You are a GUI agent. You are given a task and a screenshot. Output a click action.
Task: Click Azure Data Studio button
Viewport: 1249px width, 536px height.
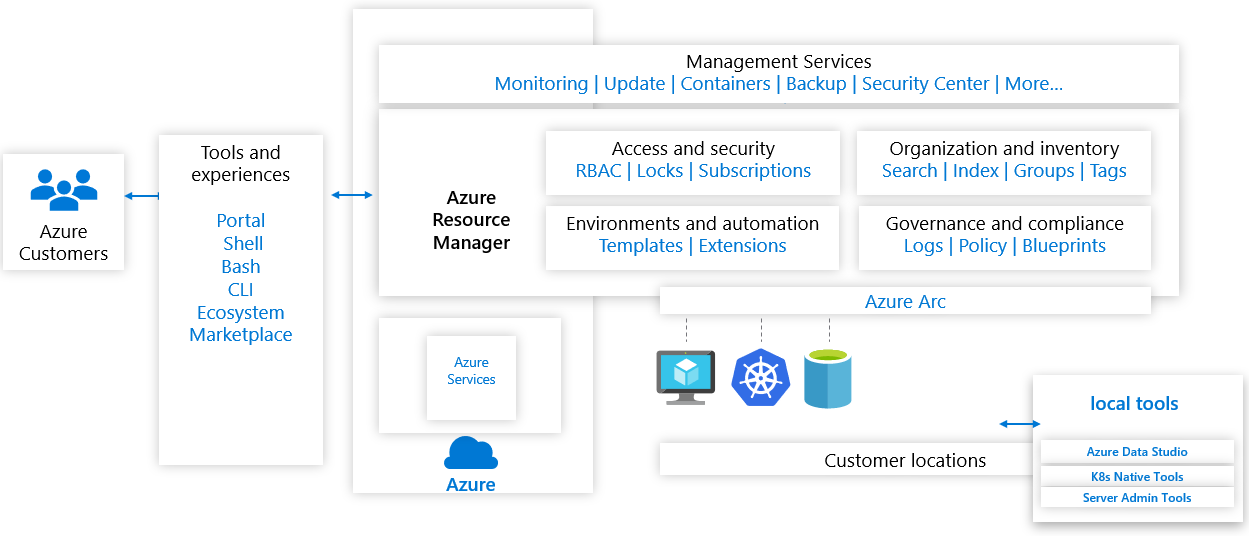[1137, 452]
